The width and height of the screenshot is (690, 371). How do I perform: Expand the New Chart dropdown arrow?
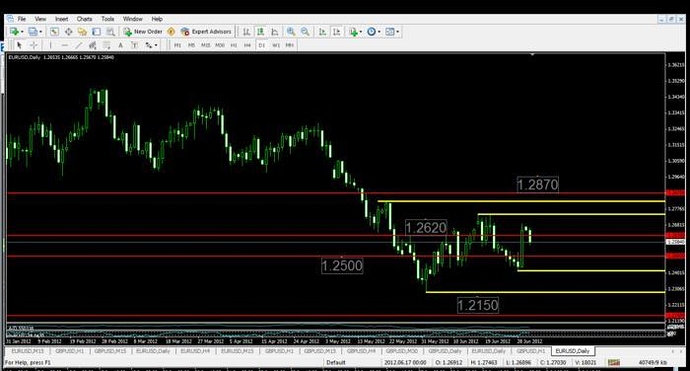(x=22, y=32)
